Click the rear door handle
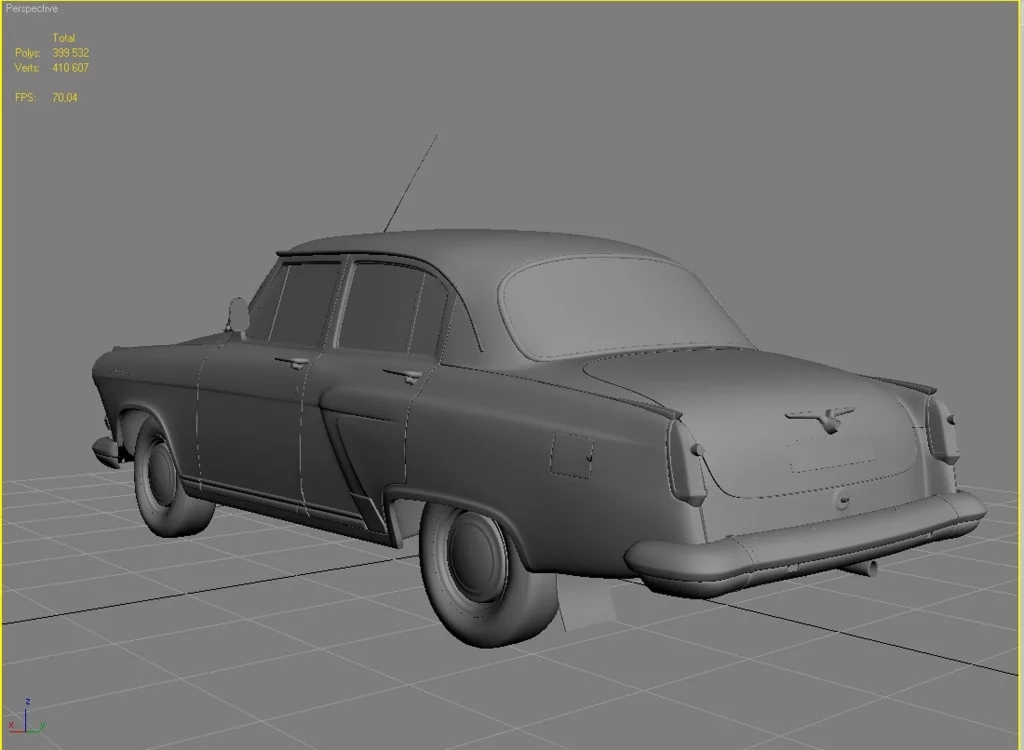This screenshot has height=750, width=1024. [402, 376]
